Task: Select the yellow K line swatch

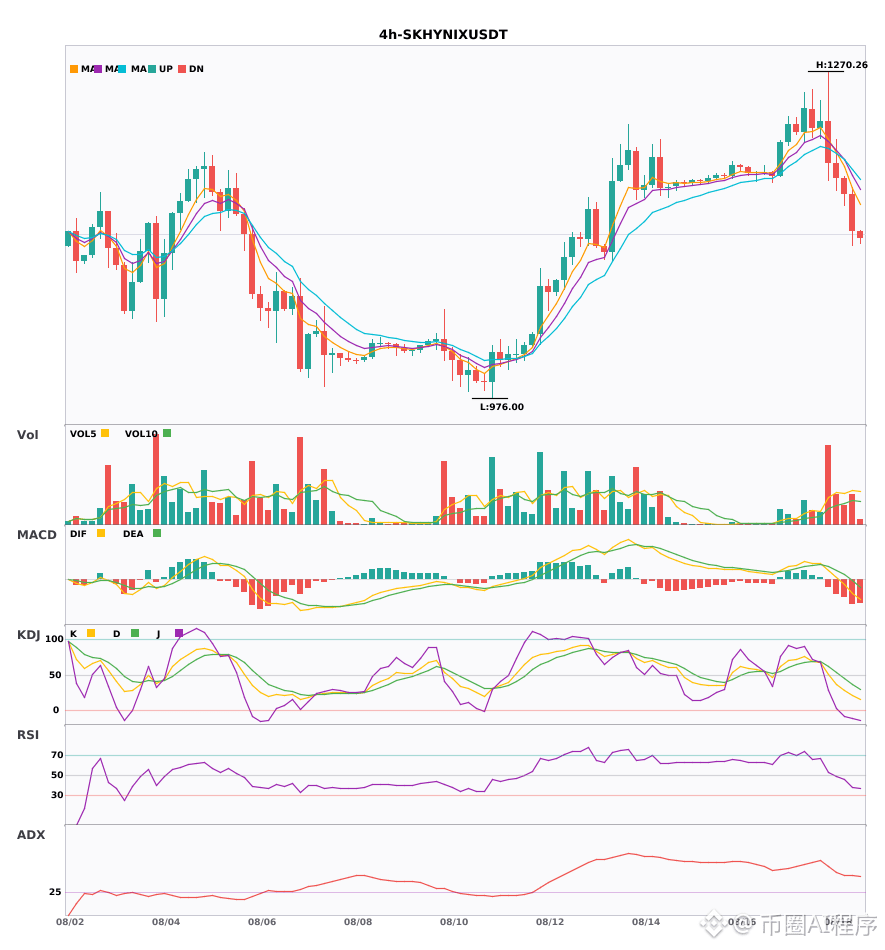Action: [91, 633]
